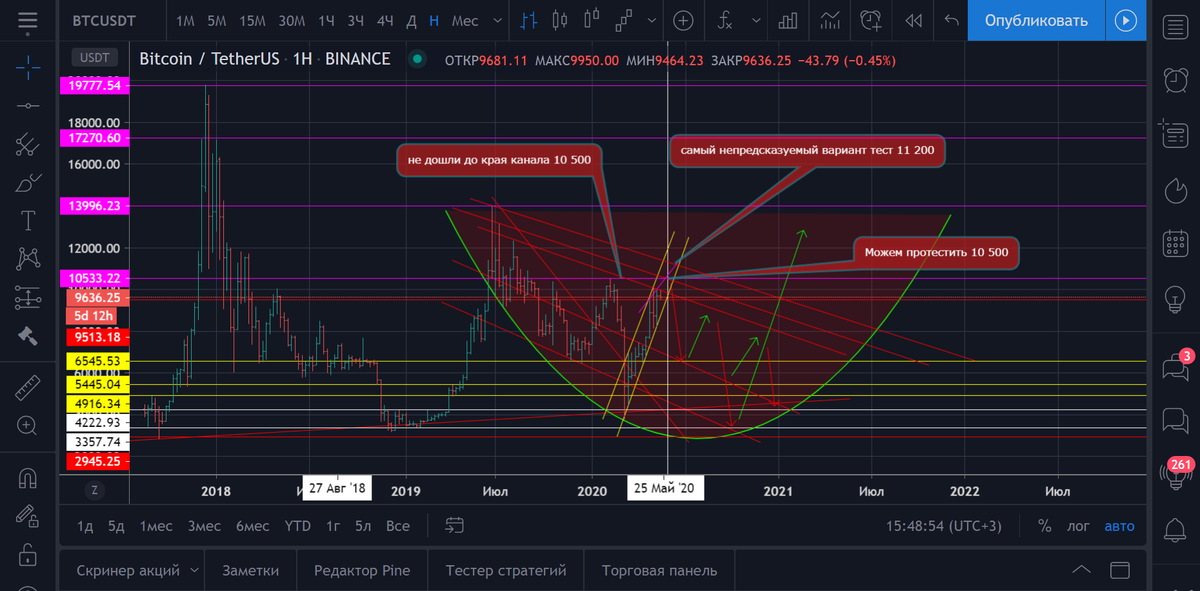Open the economic calendar icon
This screenshot has height=591, width=1200.
(x=1175, y=243)
